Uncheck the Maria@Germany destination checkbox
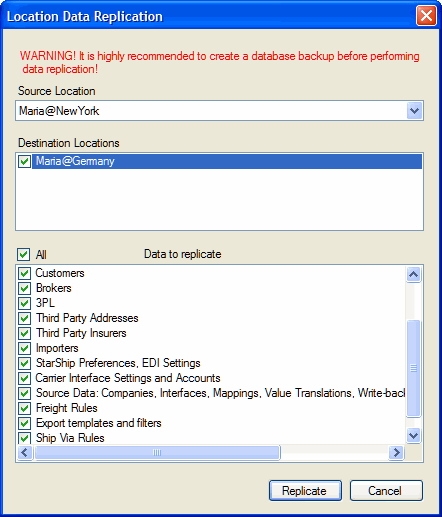442x517 pixels. click(x=24, y=161)
